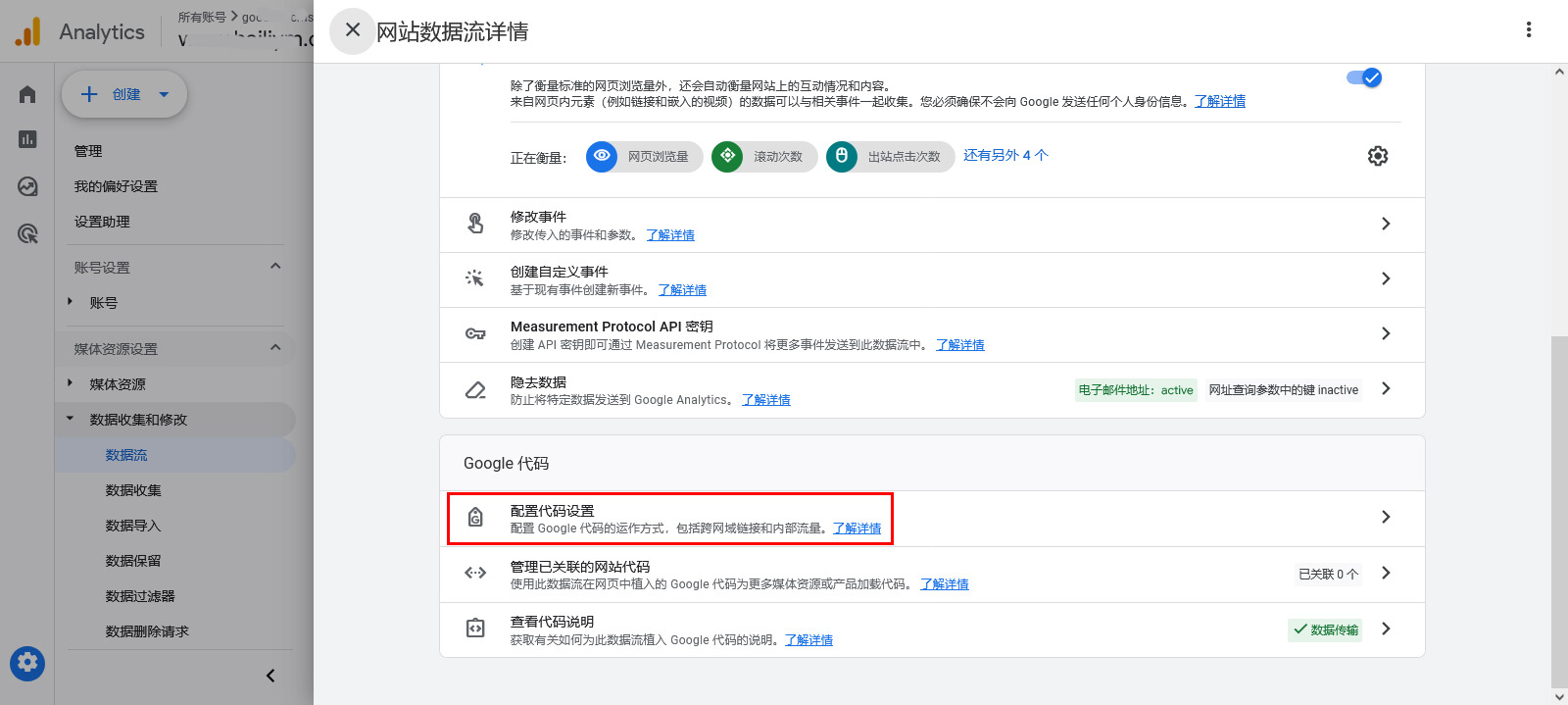Open 配置代码设置 row
Screen dimensions: 1568x705
(932, 519)
